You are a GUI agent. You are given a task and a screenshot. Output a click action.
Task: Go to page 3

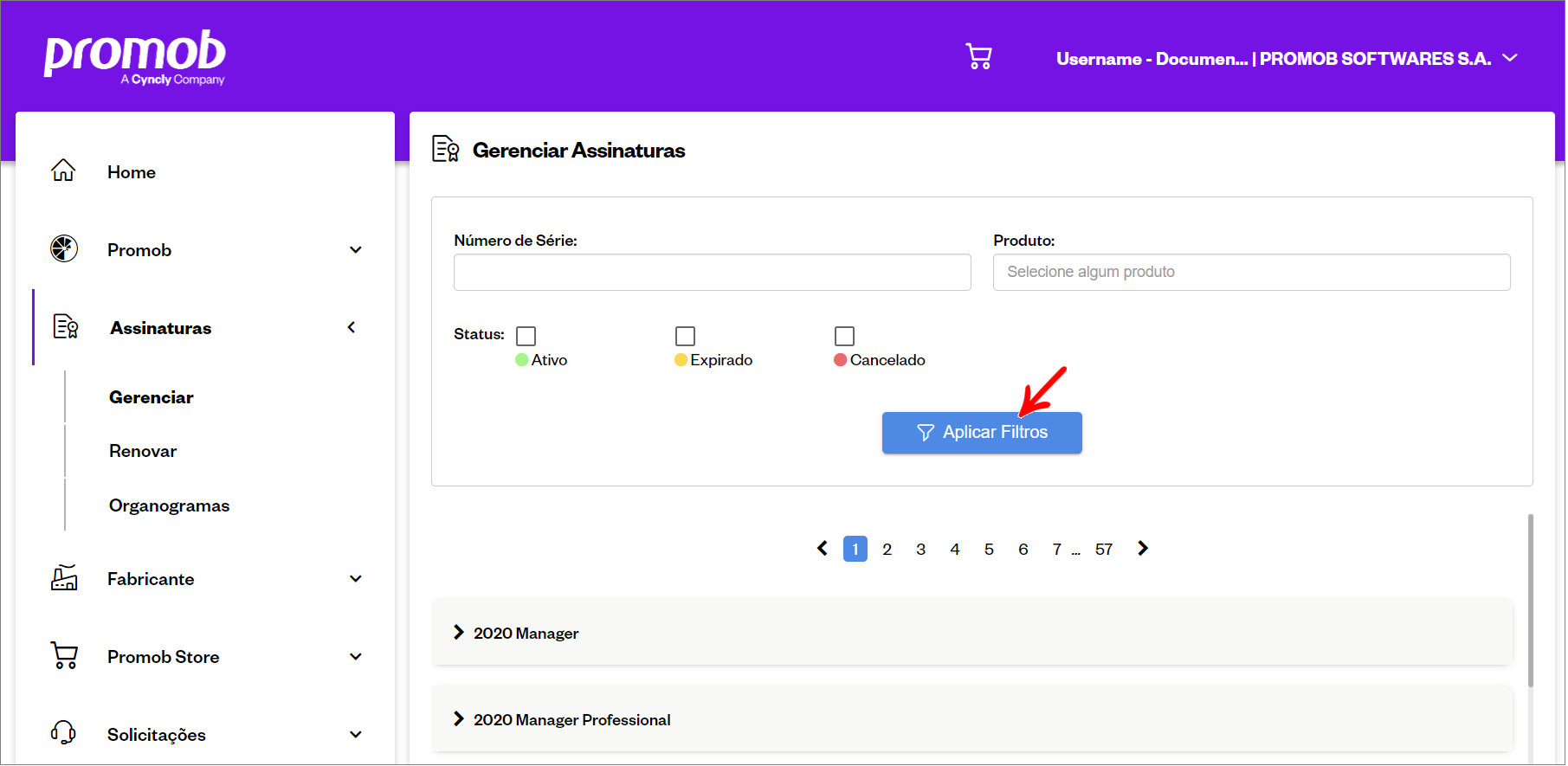[921, 549]
